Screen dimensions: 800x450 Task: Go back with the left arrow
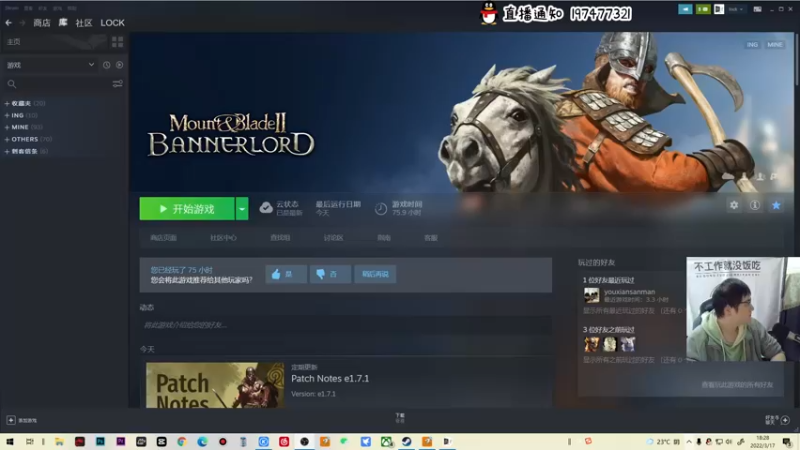coord(9,23)
